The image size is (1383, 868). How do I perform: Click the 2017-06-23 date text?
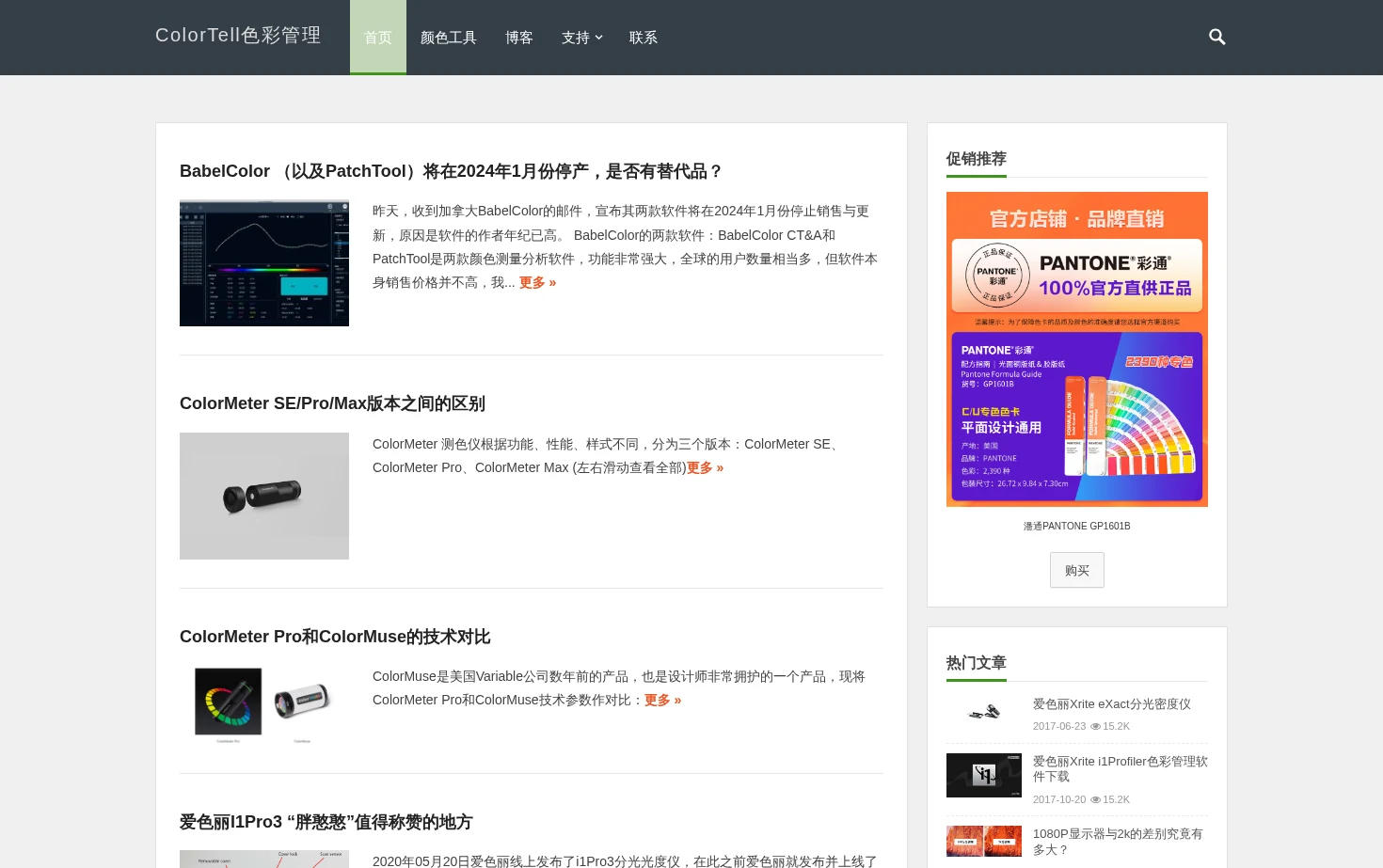1059,726
